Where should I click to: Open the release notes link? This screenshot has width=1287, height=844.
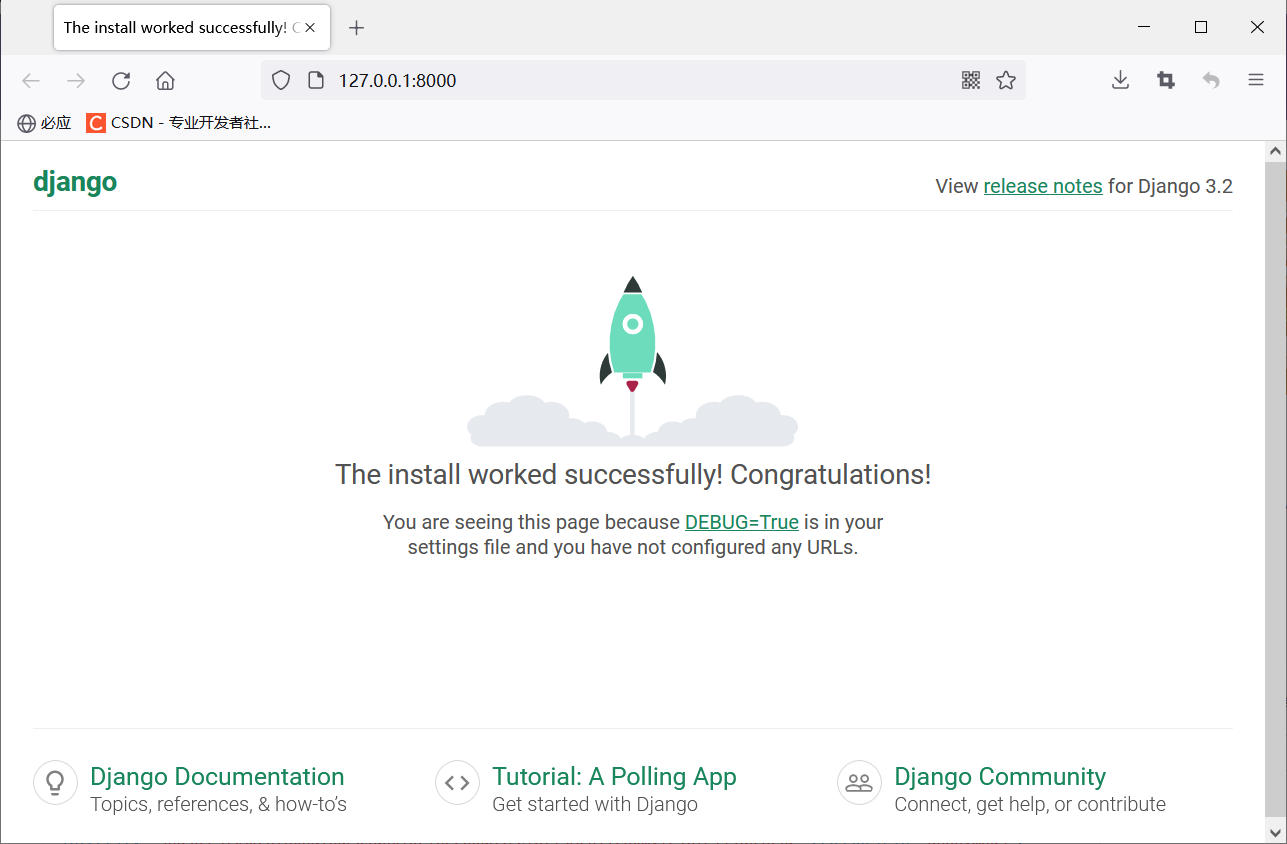coord(1043,186)
